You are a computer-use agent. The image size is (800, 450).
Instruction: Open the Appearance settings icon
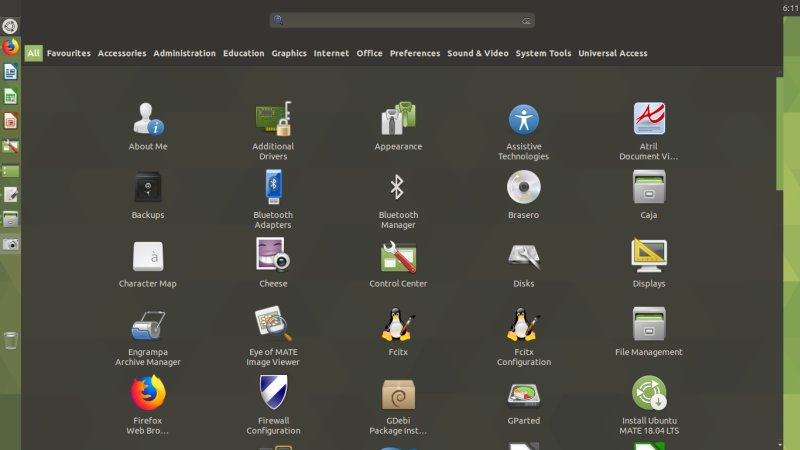tap(398, 126)
